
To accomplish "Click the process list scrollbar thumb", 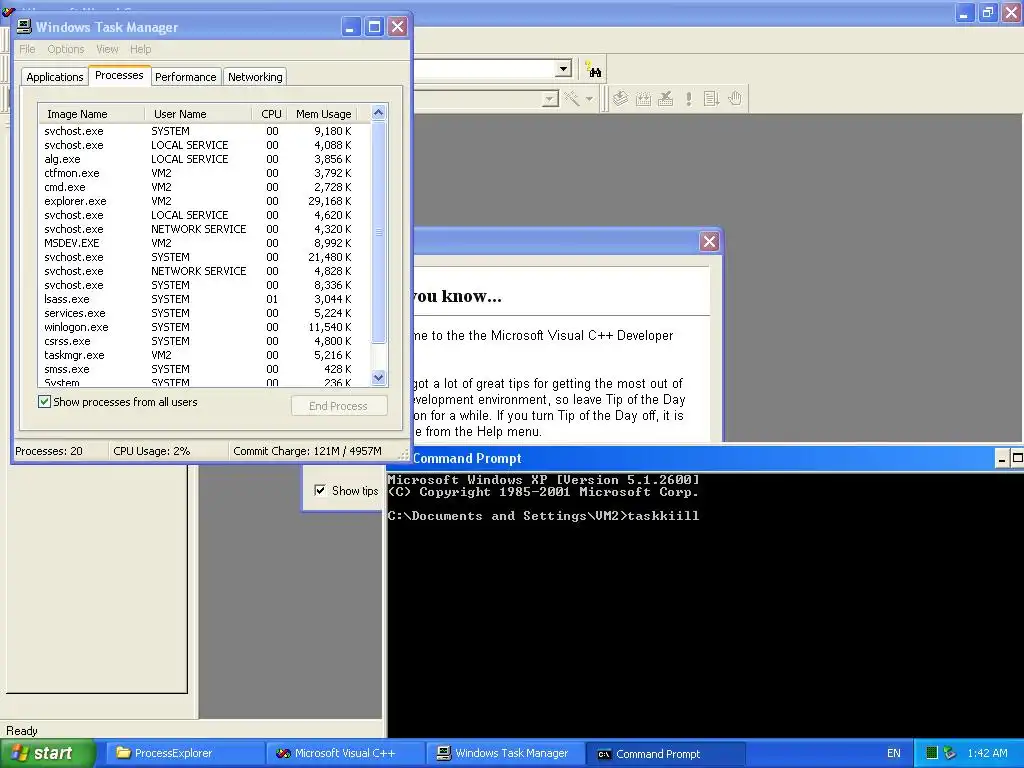I will point(378,232).
